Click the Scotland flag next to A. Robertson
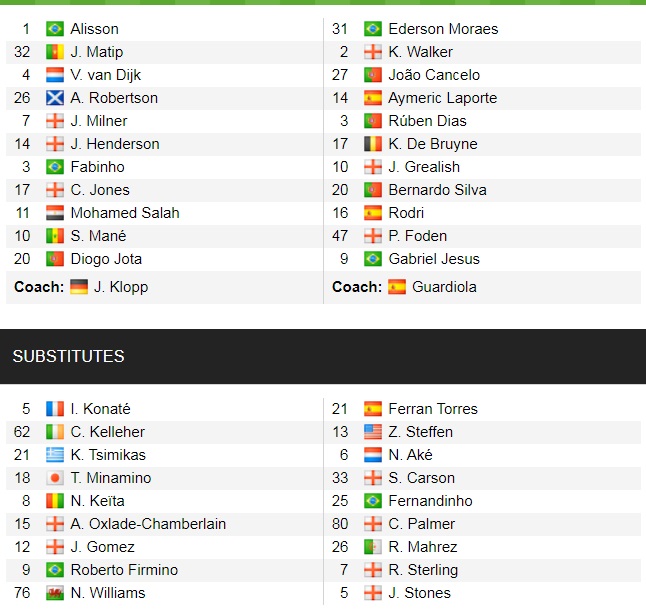 pos(54,98)
